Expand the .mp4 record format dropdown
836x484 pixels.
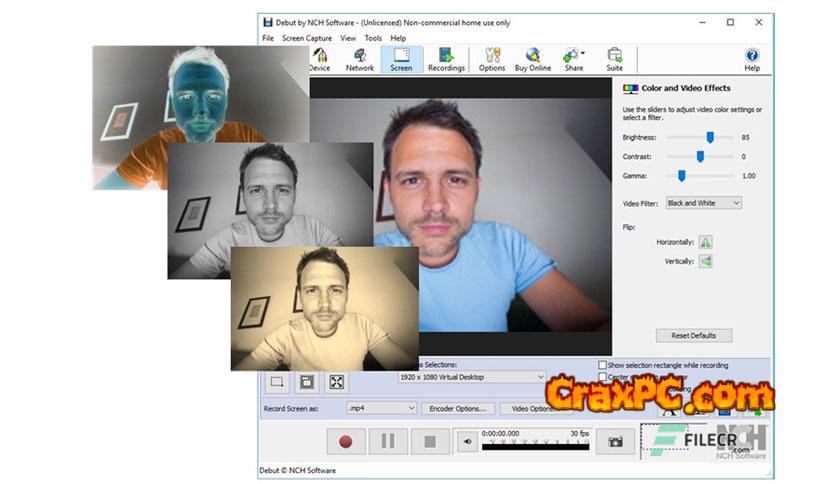[381, 408]
